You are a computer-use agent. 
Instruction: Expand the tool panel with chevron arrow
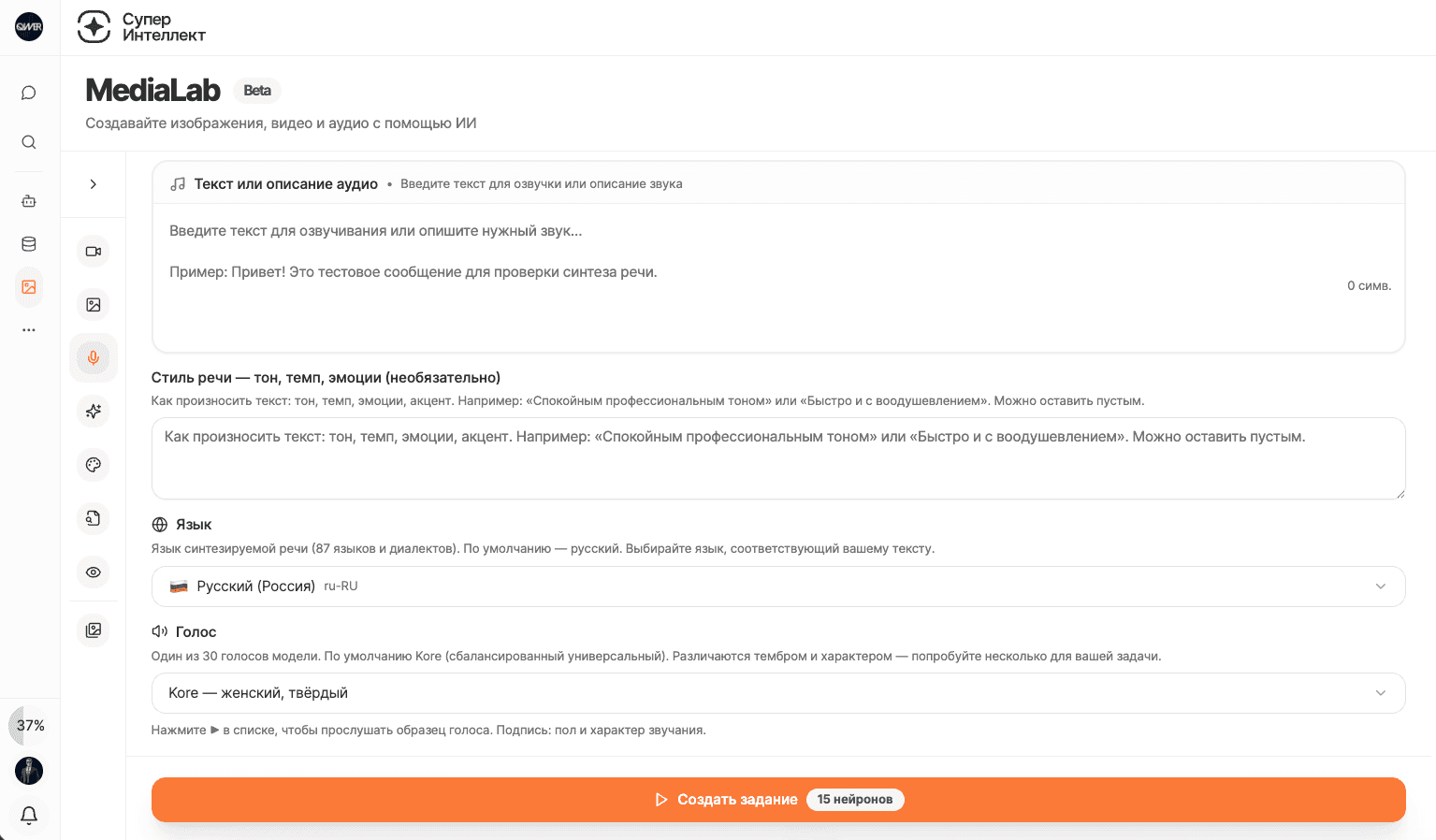94,184
